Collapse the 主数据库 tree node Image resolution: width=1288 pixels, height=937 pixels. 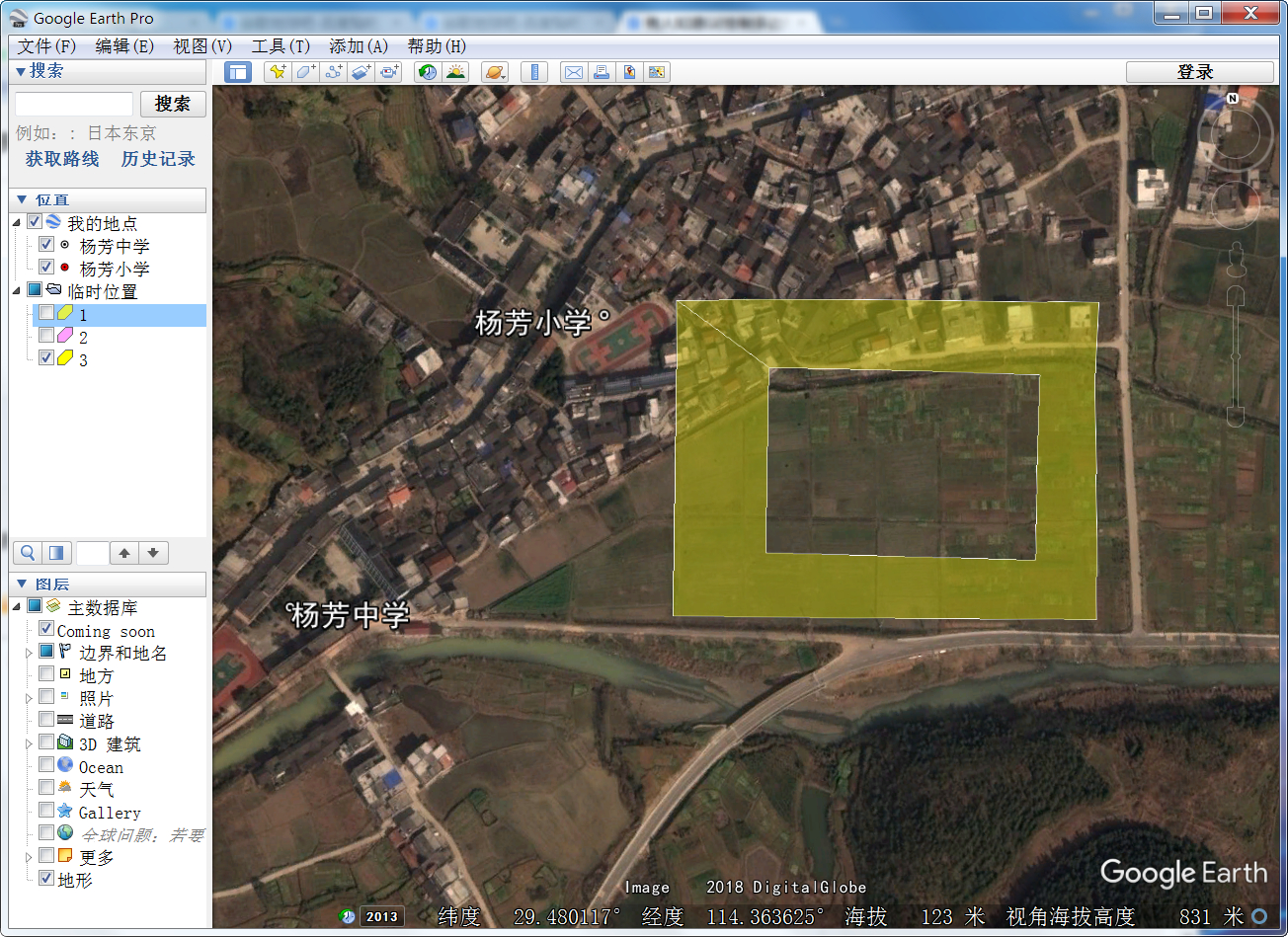click(x=17, y=606)
